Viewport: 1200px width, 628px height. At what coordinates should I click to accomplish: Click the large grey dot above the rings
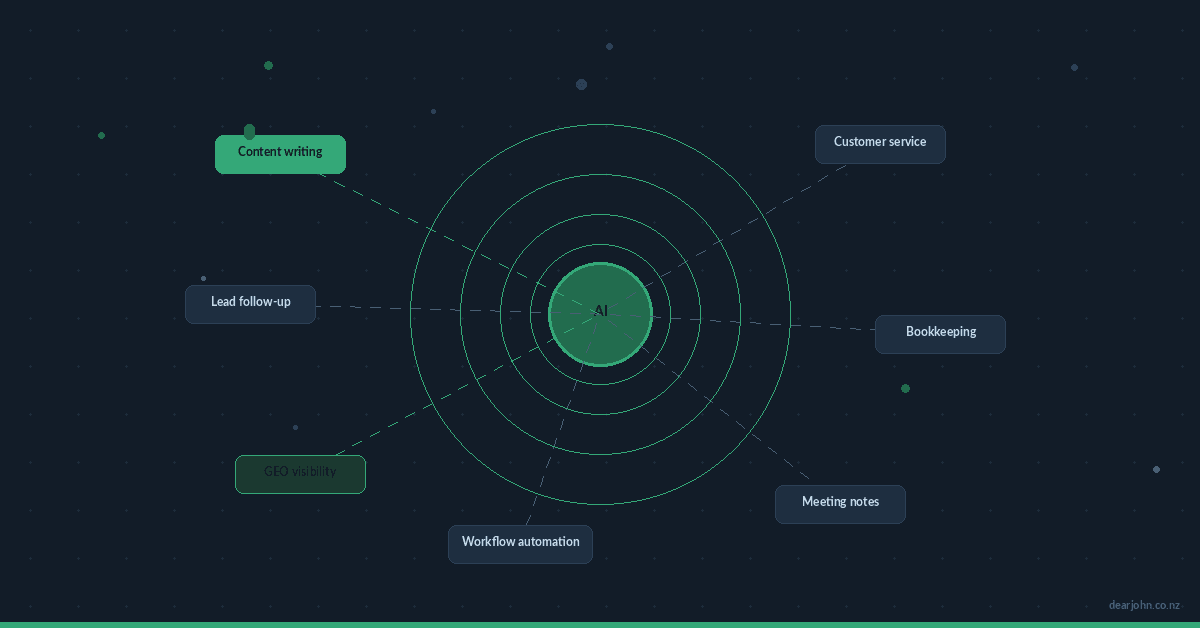point(581,84)
